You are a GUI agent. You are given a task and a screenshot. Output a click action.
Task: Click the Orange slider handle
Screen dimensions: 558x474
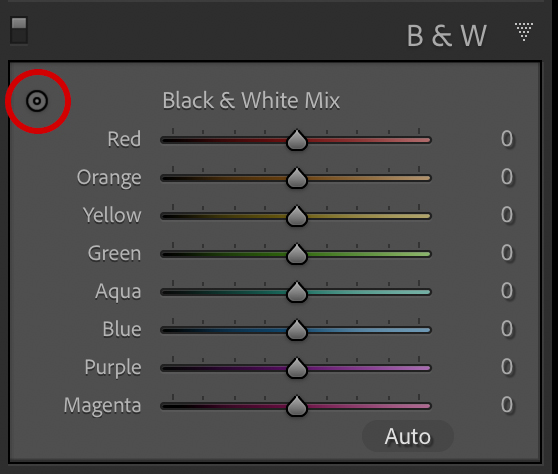tap(297, 178)
